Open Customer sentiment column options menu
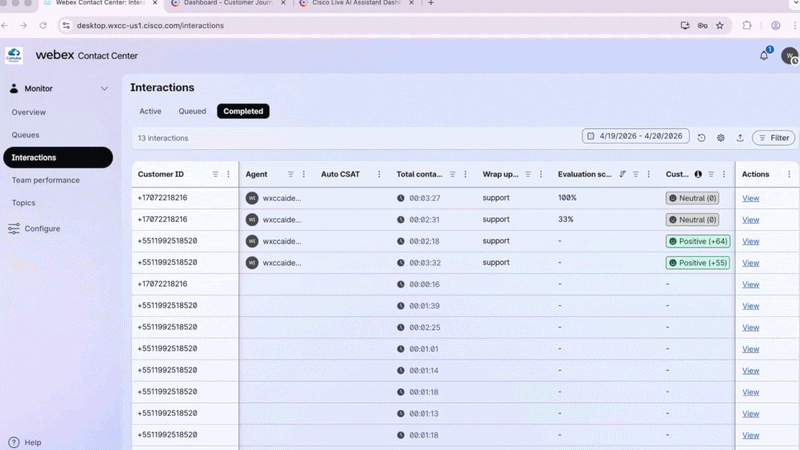 724,174
